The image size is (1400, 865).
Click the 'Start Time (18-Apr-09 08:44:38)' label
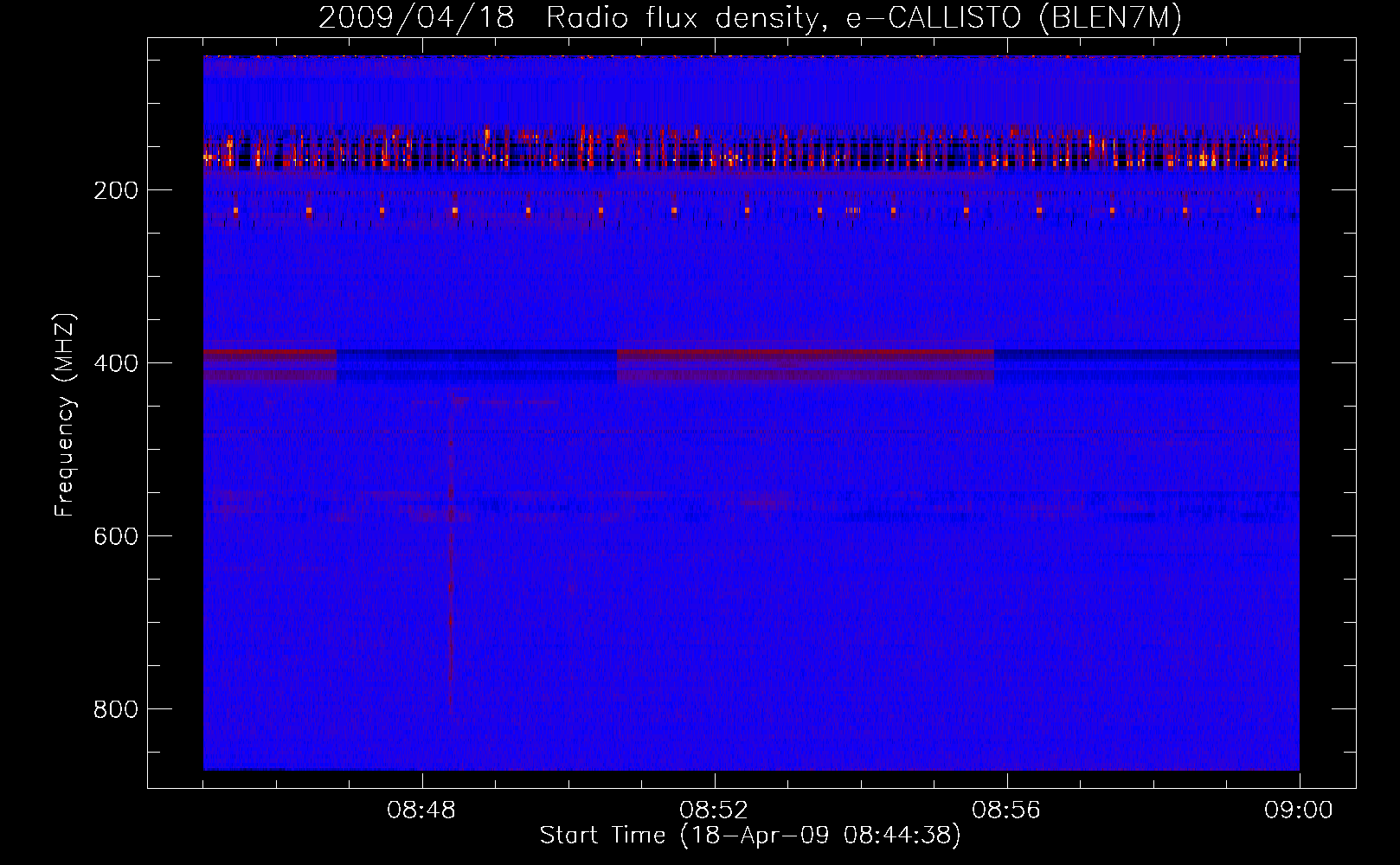coord(750,836)
